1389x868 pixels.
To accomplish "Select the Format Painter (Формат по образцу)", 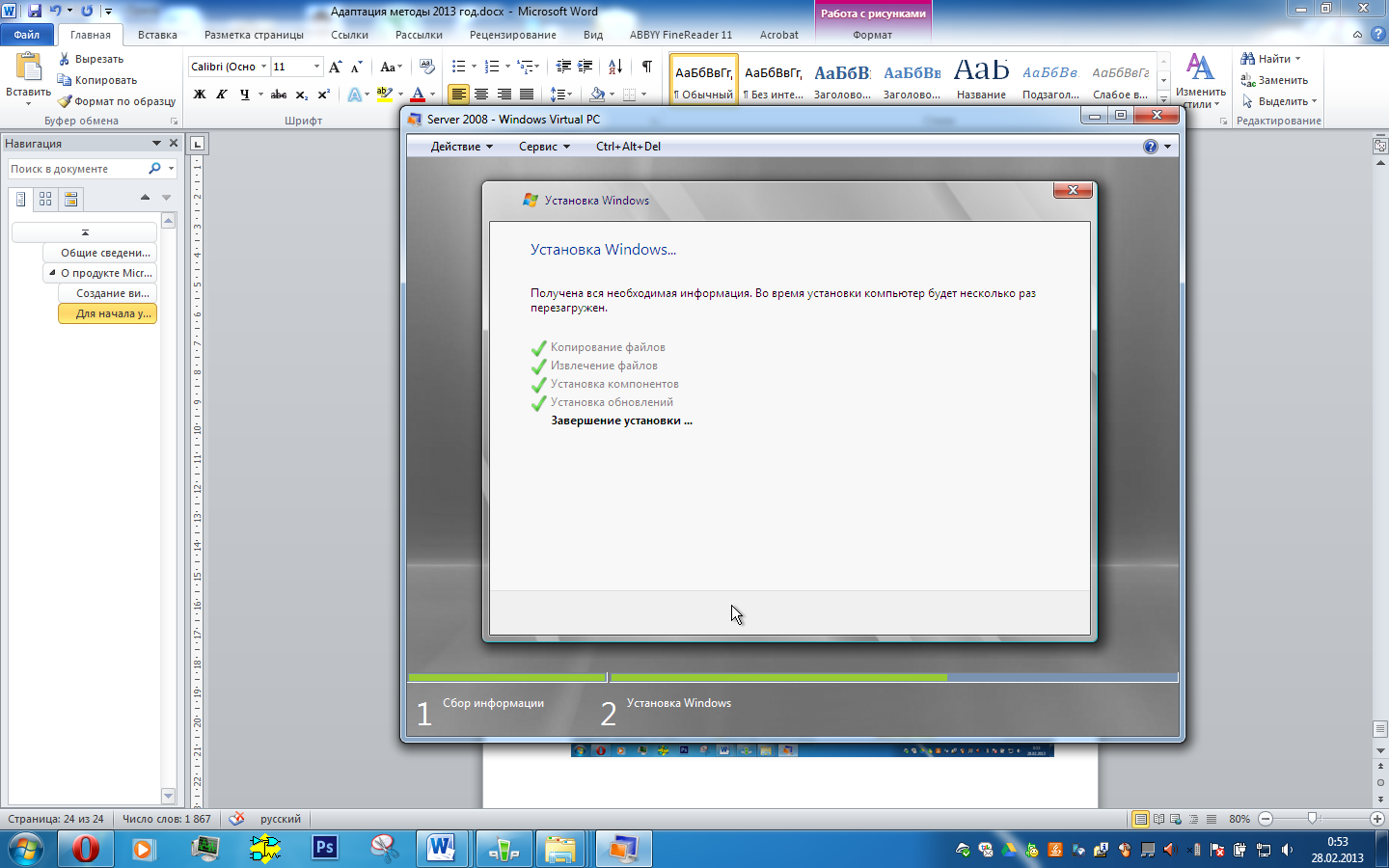I will click(117, 101).
